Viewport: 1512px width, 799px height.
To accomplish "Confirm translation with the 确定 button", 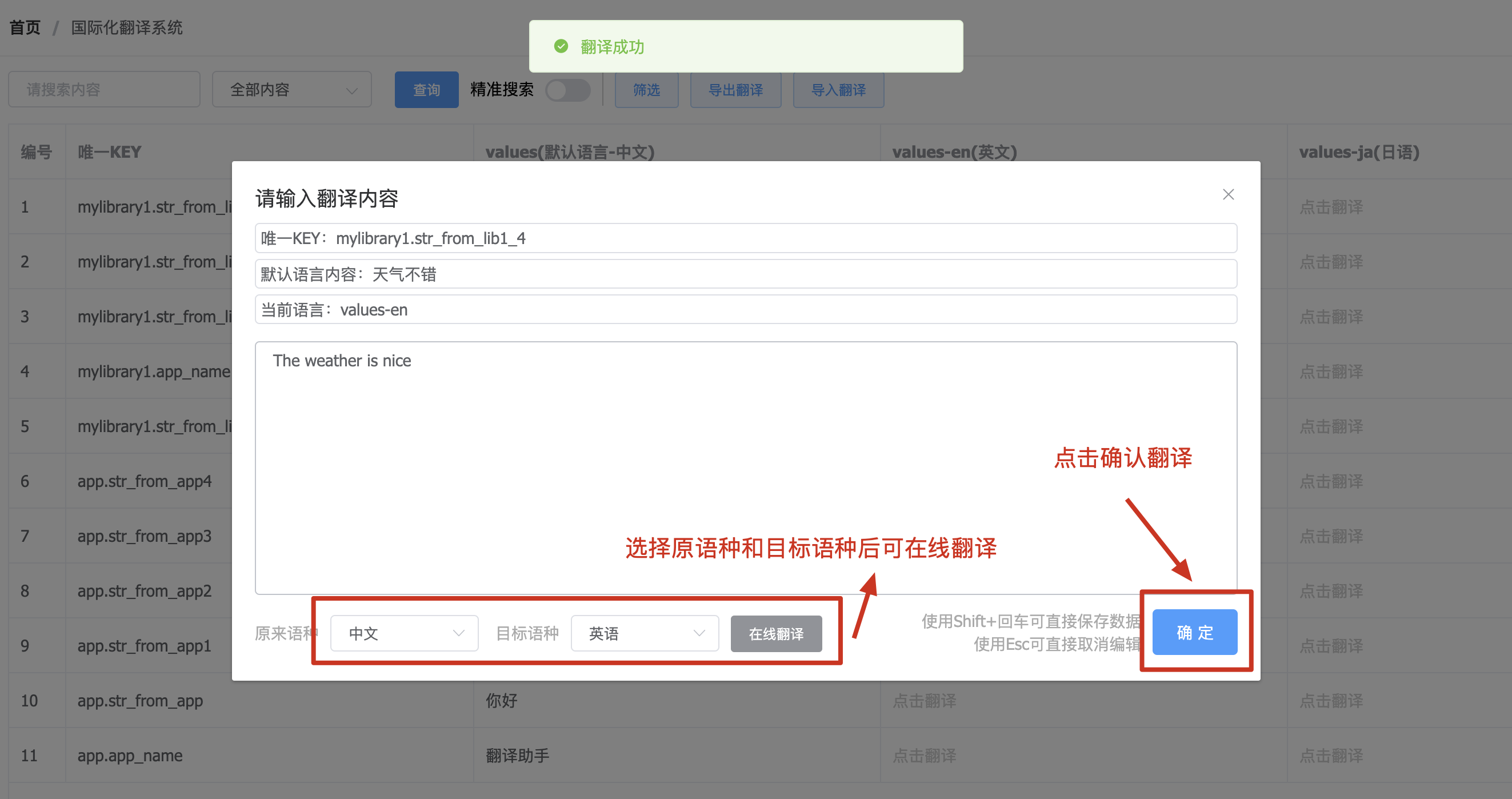I will tap(1194, 632).
